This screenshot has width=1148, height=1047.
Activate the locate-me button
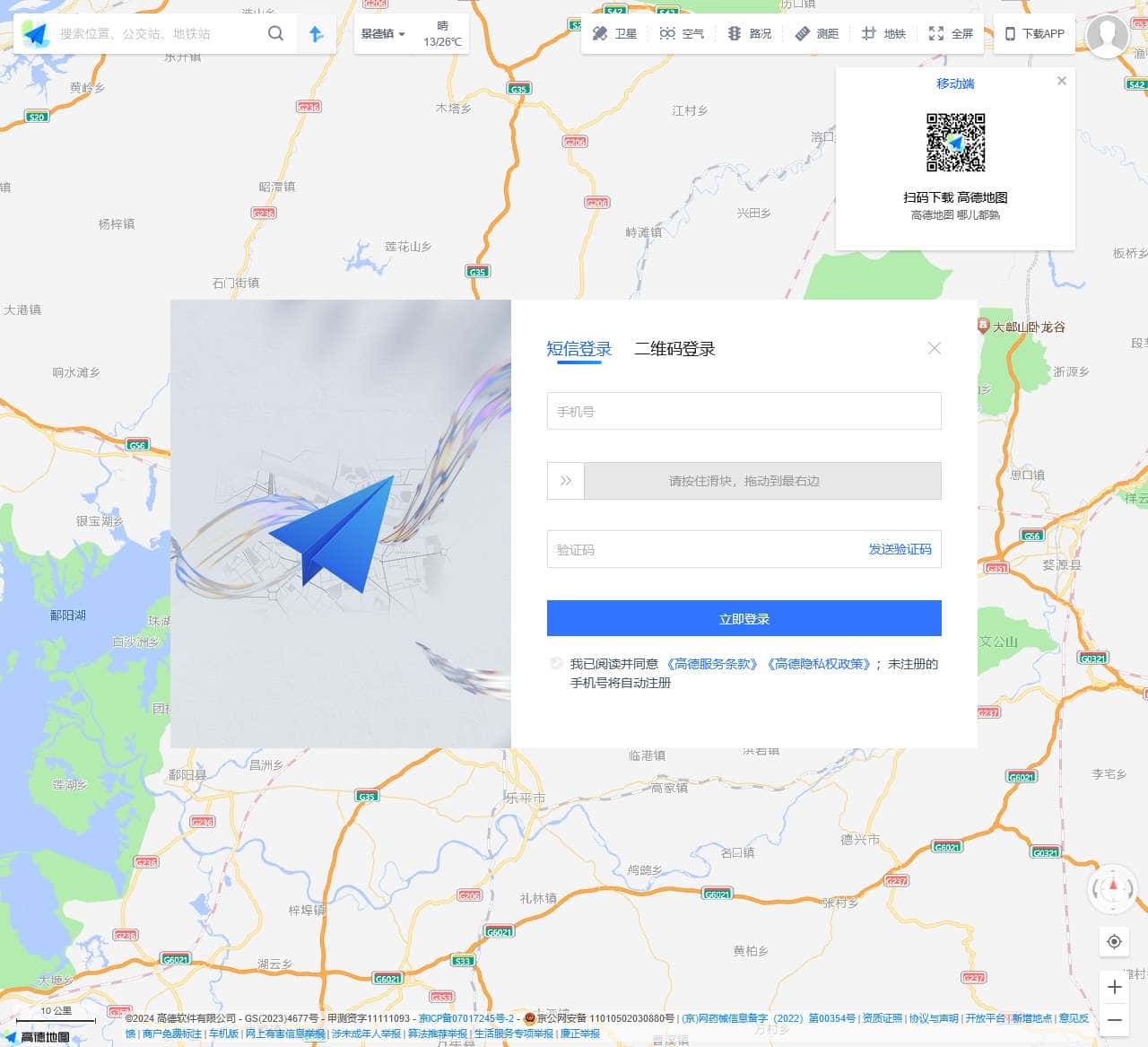(x=1114, y=942)
